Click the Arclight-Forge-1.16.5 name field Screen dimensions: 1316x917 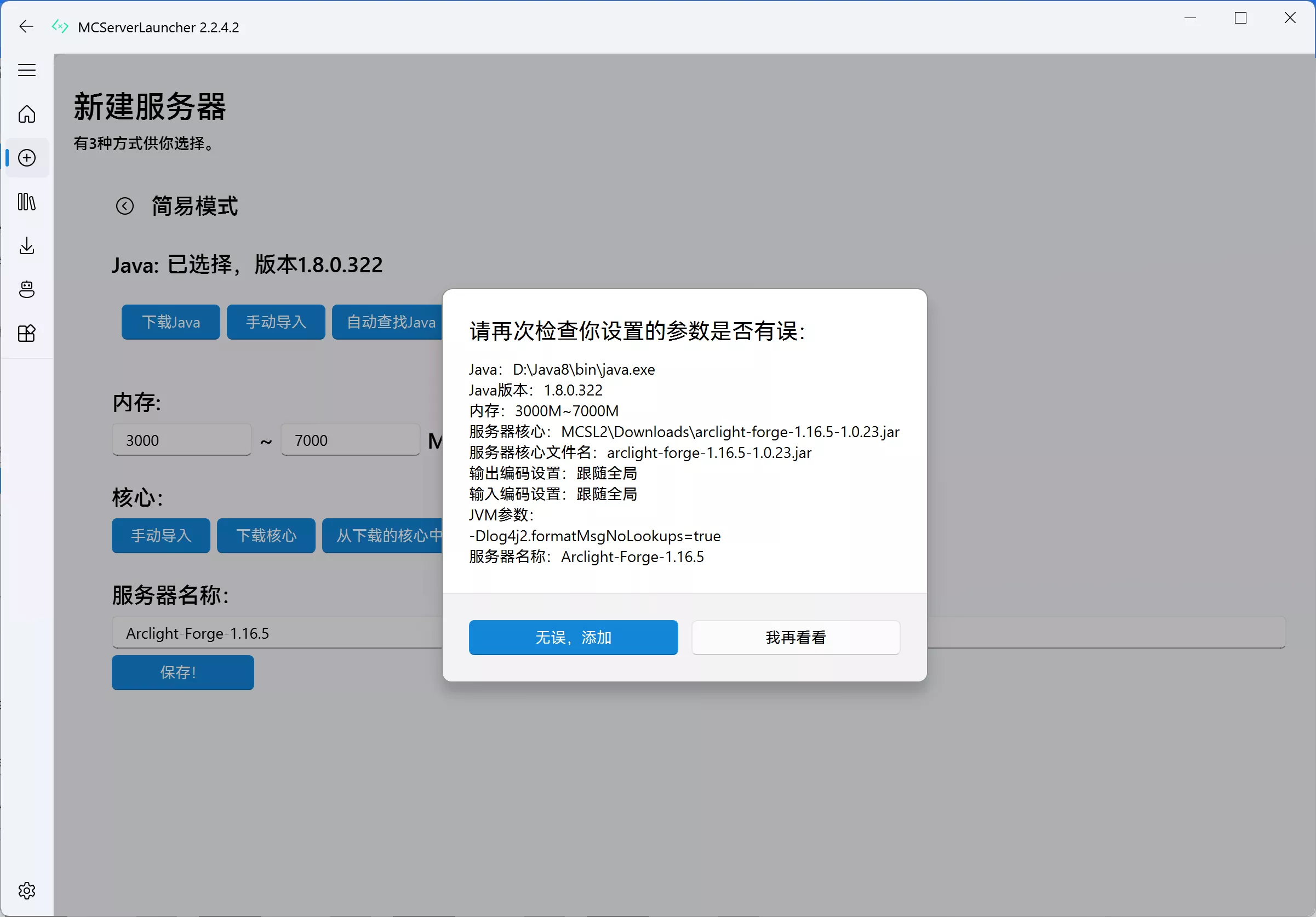pyautogui.click(x=229, y=633)
